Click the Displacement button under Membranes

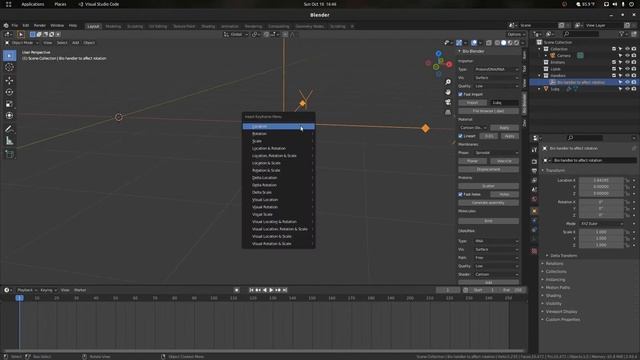pos(489,169)
